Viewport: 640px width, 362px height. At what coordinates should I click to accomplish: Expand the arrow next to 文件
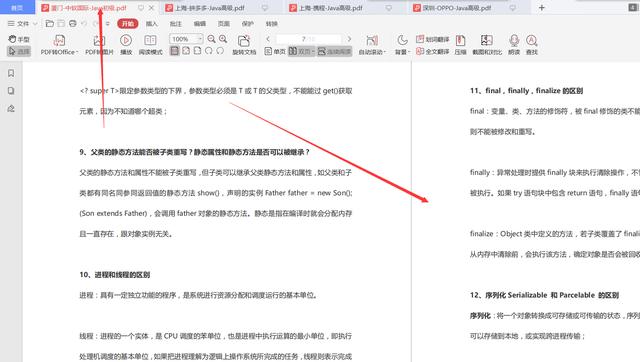[36, 24]
